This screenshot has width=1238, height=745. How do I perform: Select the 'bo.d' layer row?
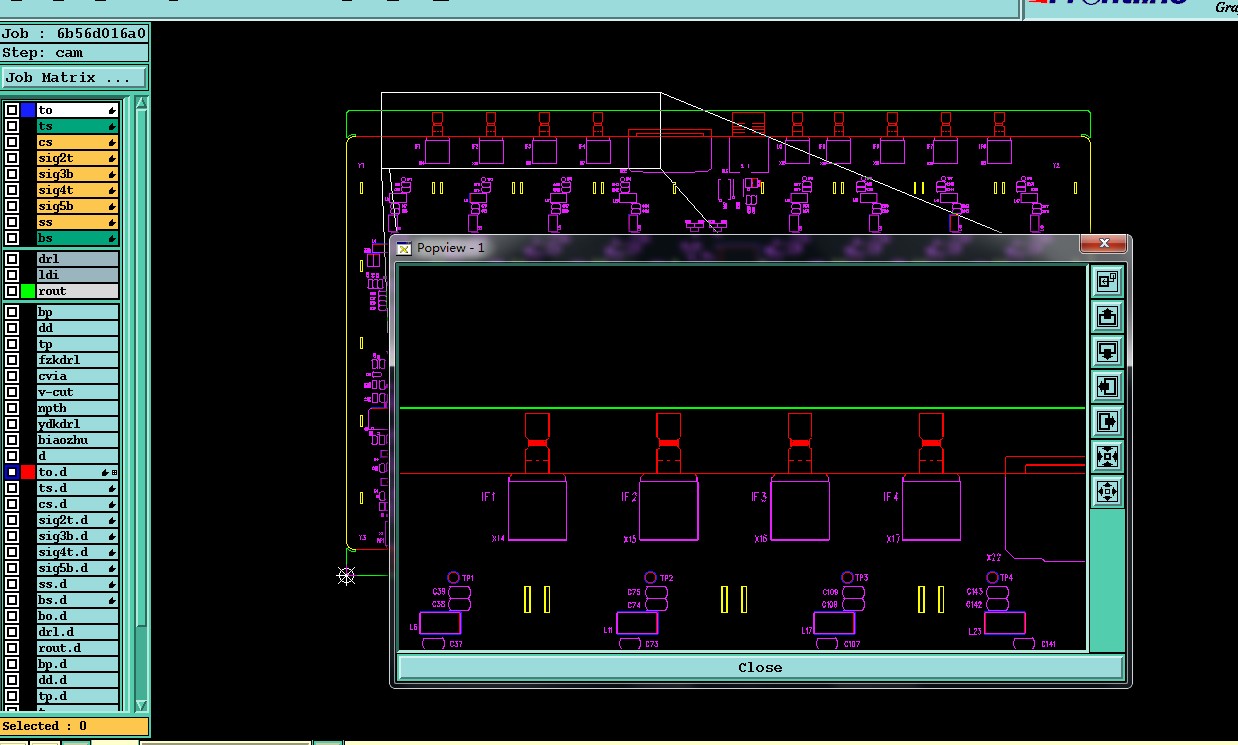point(78,616)
